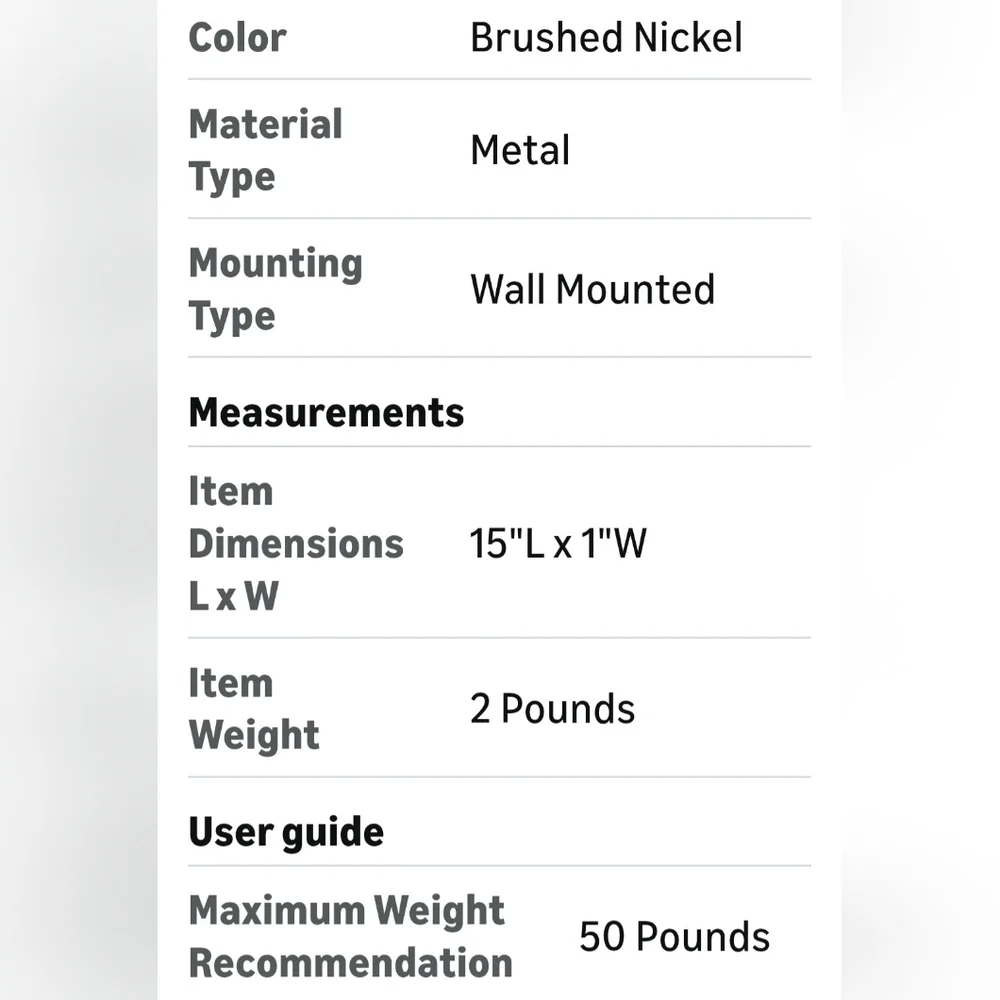This screenshot has width=1000, height=1000.
Task: Click the word Recommendation in the label
Action: pyautogui.click(x=351, y=963)
